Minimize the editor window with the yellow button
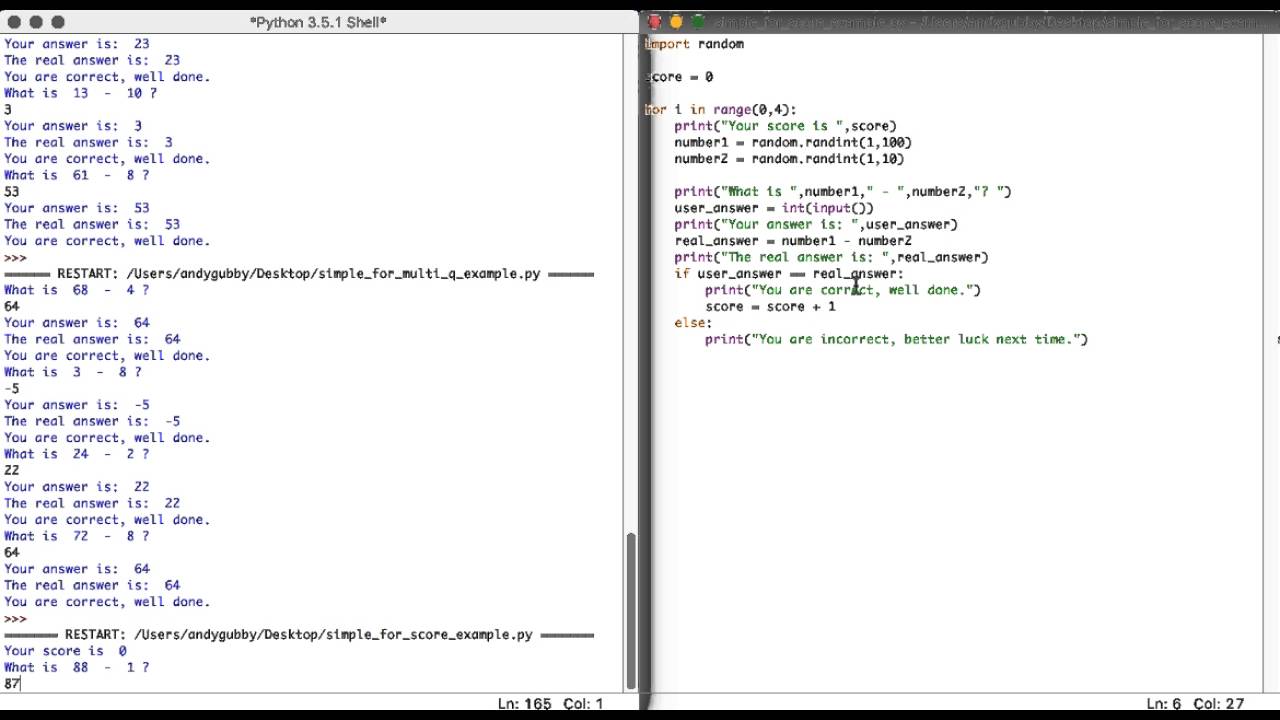 (676, 22)
